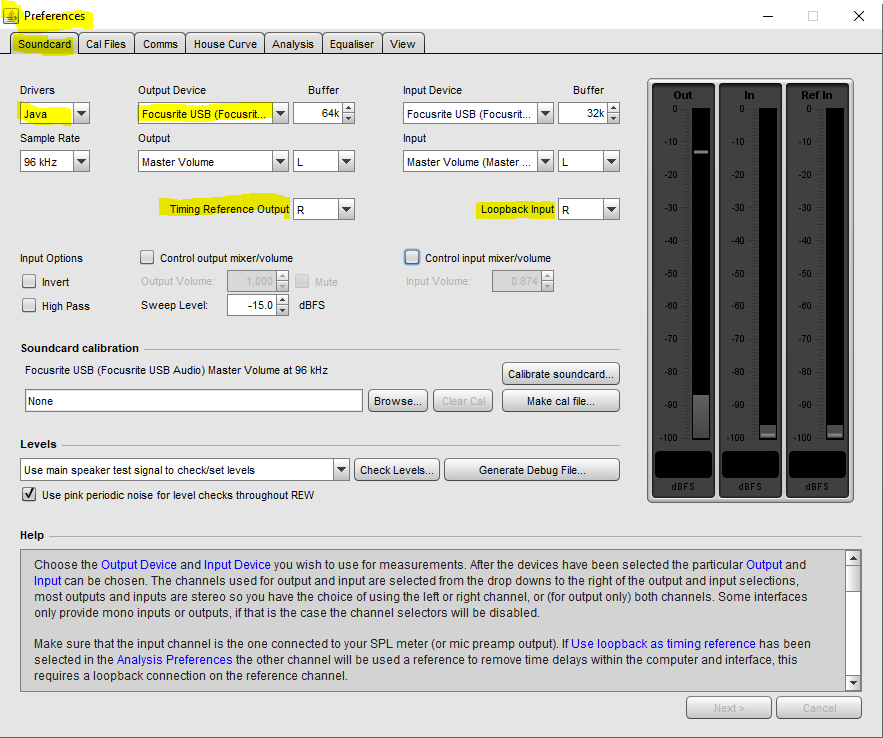This screenshot has height=738, width=883.
Task: Click the Sweep Level -15.0 field
Action: coord(252,305)
